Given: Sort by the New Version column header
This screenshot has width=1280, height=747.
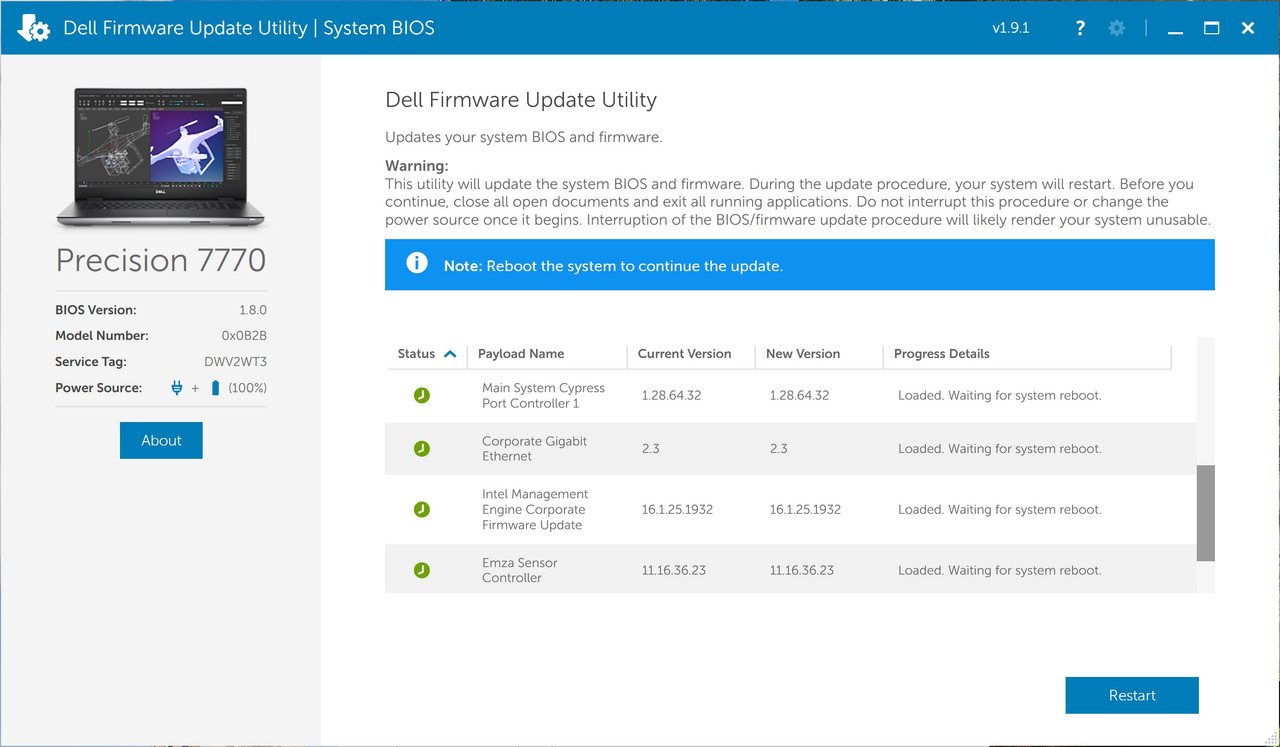Looking at the screenshot, I should coord(803,354).
